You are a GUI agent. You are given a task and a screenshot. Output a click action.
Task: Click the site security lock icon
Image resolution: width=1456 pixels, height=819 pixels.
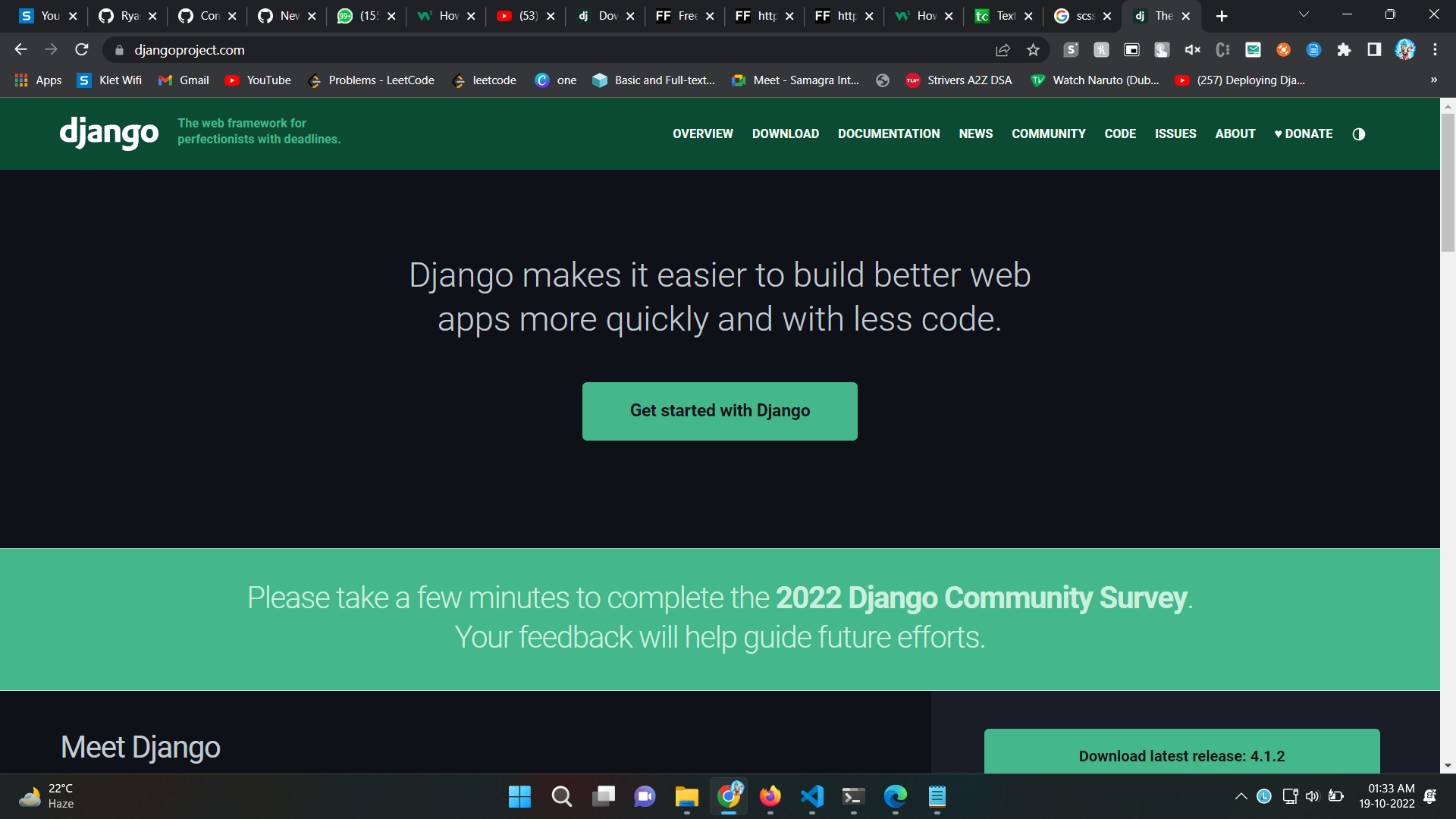119,50
